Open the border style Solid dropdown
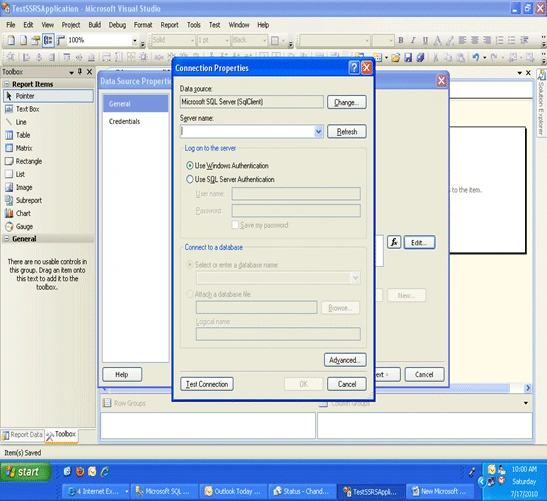 pos(192,40)
